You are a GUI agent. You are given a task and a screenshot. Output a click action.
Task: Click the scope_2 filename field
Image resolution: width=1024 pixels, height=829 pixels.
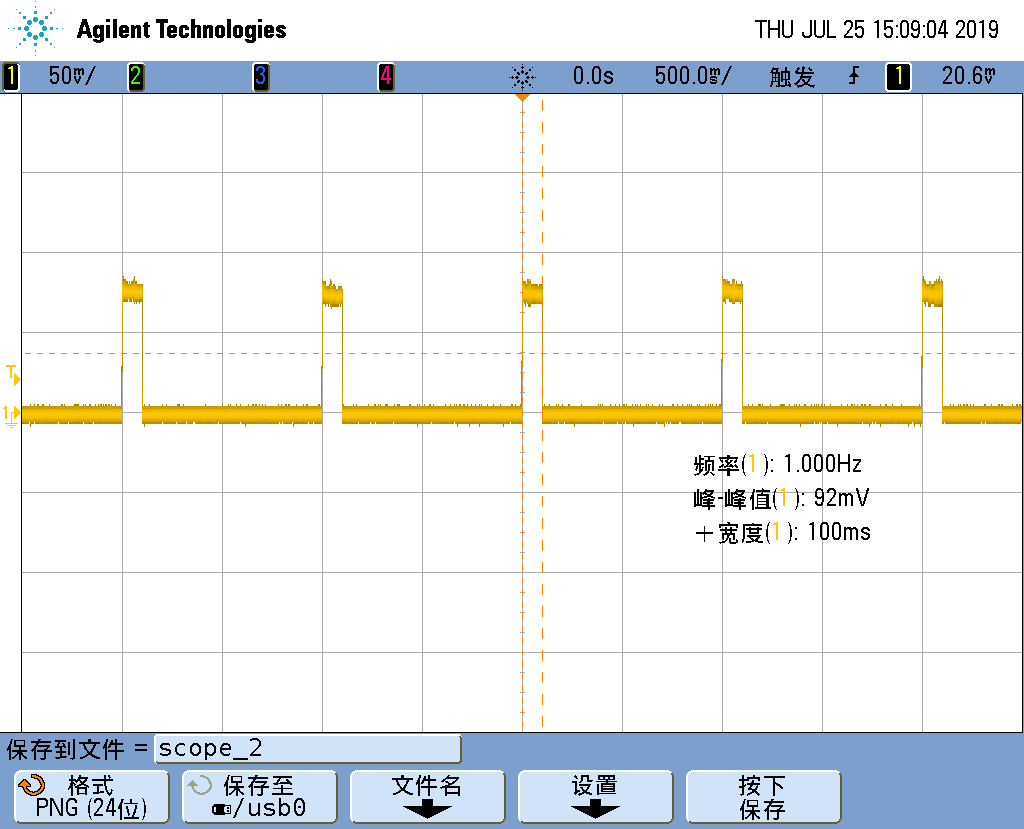(307, 749)
